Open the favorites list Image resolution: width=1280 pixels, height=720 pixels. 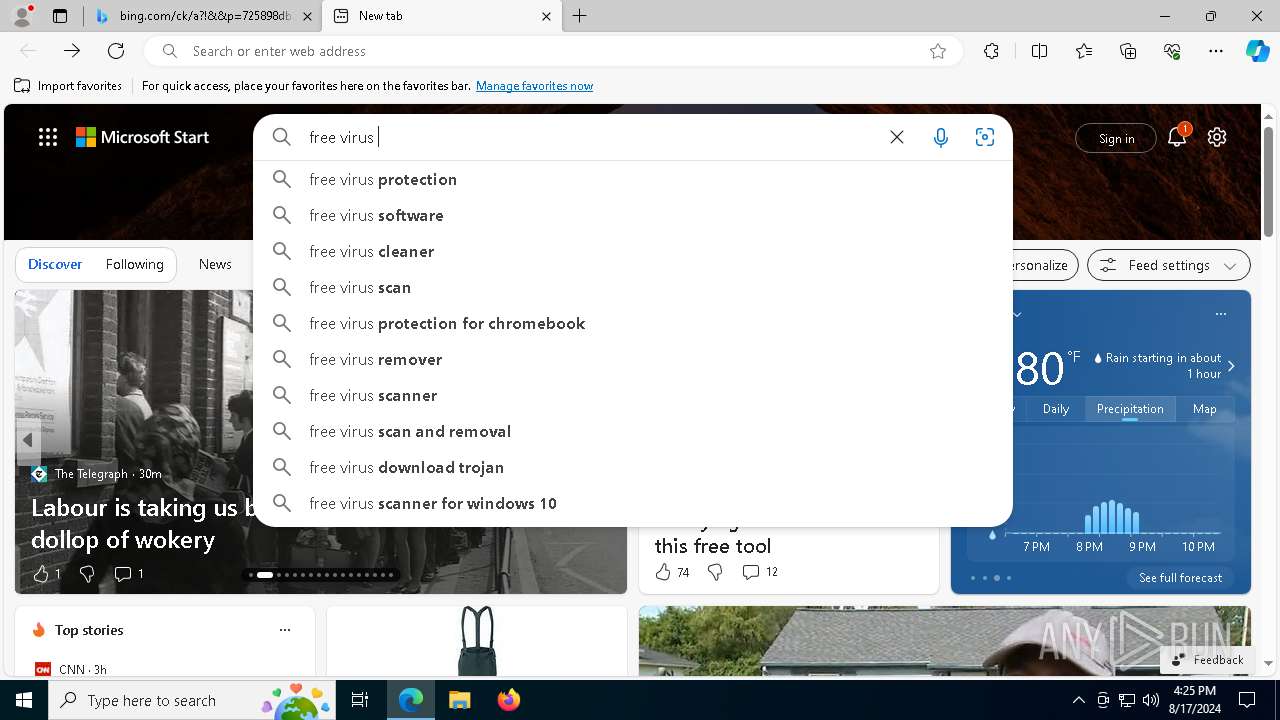(1084, 51)
